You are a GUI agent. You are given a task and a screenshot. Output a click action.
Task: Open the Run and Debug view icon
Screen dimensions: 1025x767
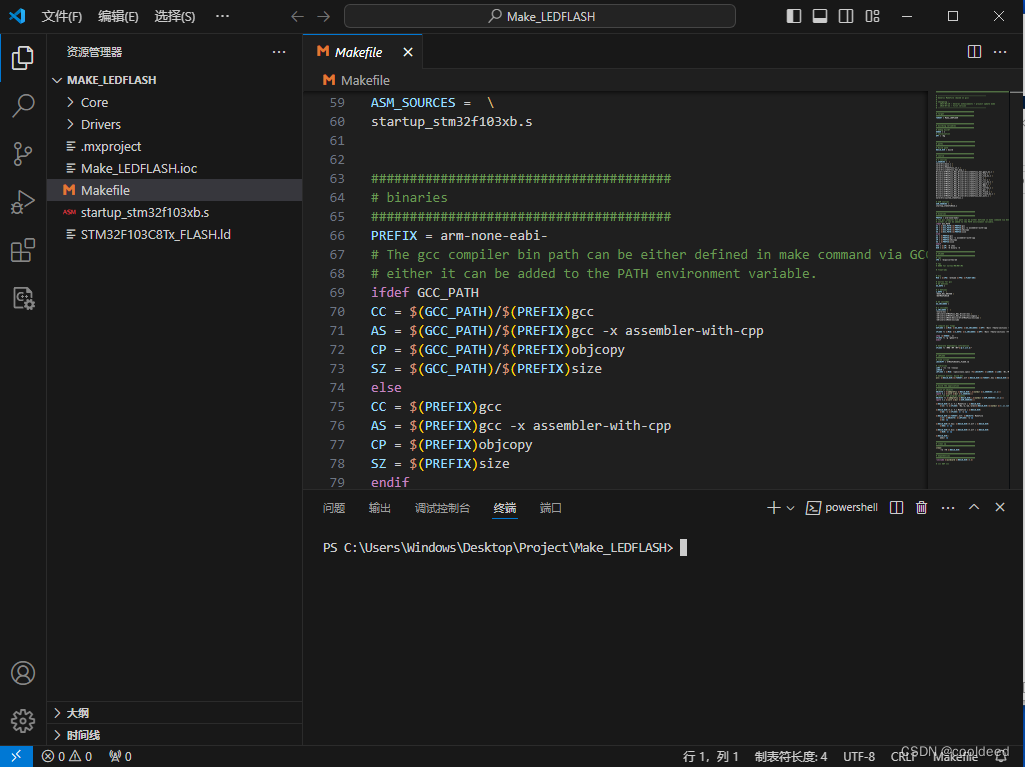[23, 202]
